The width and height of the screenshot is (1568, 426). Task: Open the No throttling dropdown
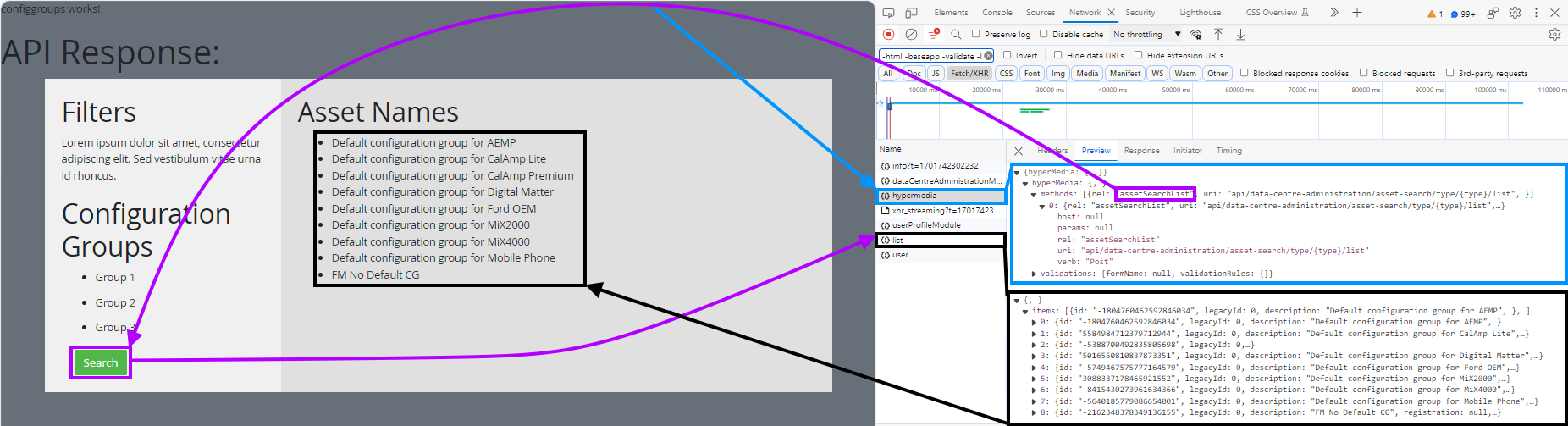[x=1146, y=35]
